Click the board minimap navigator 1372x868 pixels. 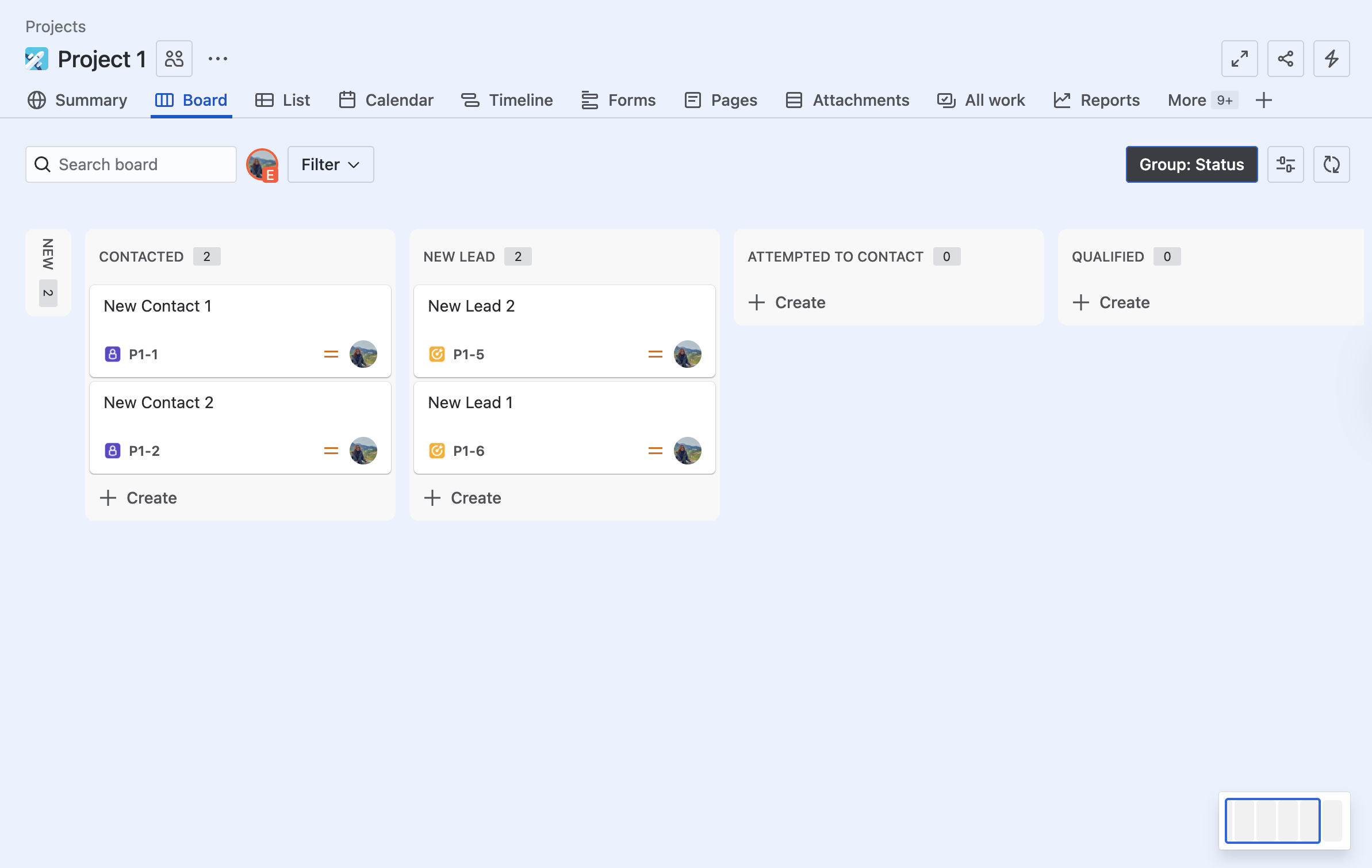pos(1283,821)
